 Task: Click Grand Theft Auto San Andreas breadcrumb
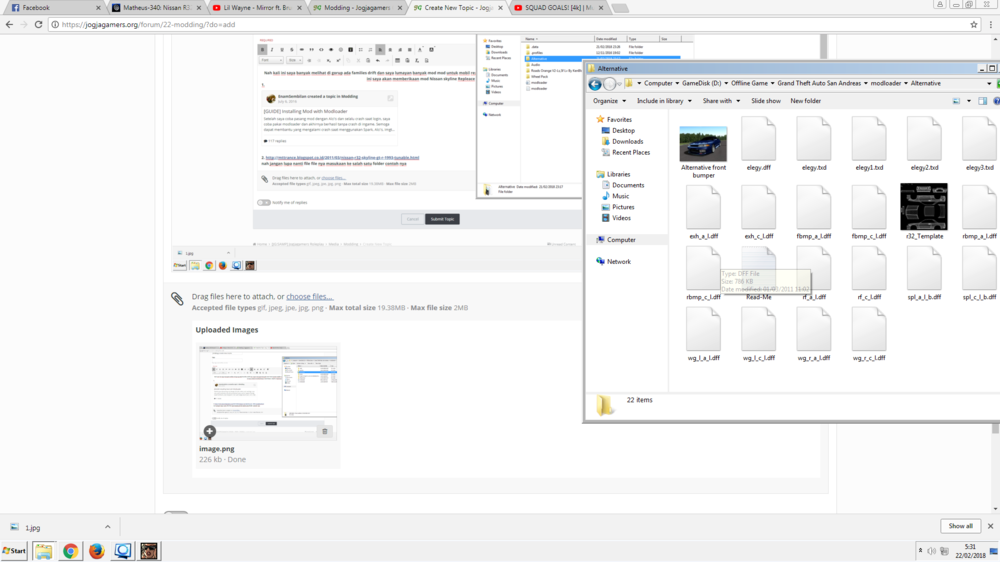click(819, 84)
